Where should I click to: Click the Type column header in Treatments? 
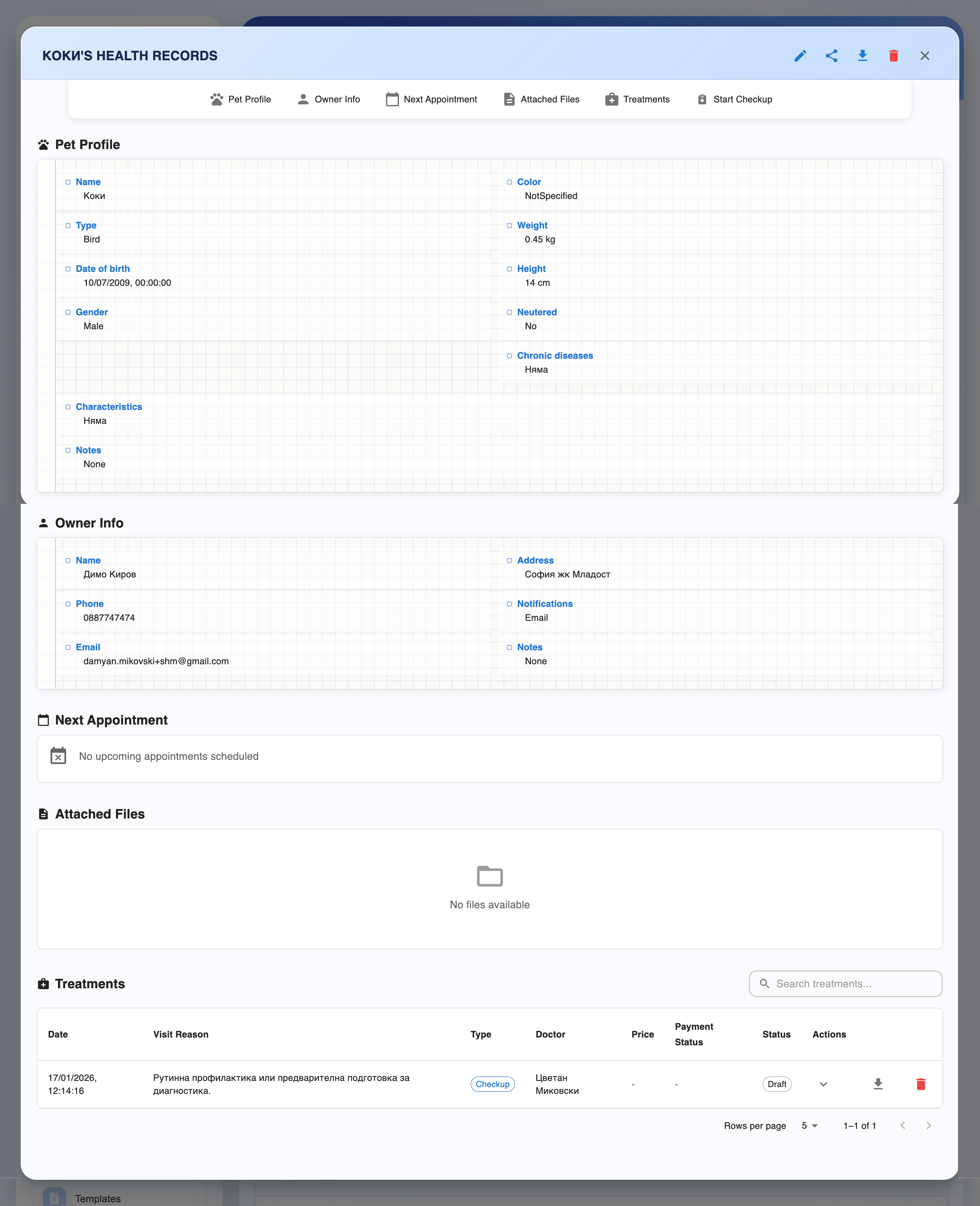480,1035
